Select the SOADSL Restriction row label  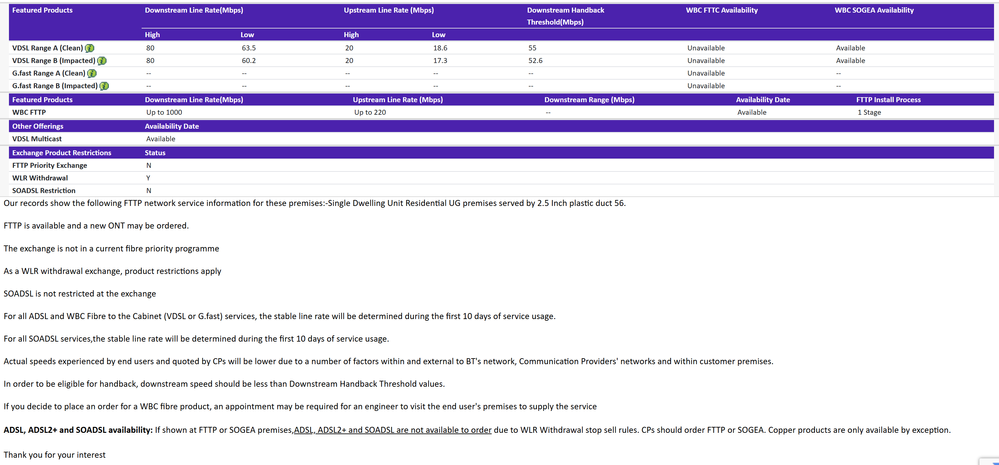[x=44, y=191]
